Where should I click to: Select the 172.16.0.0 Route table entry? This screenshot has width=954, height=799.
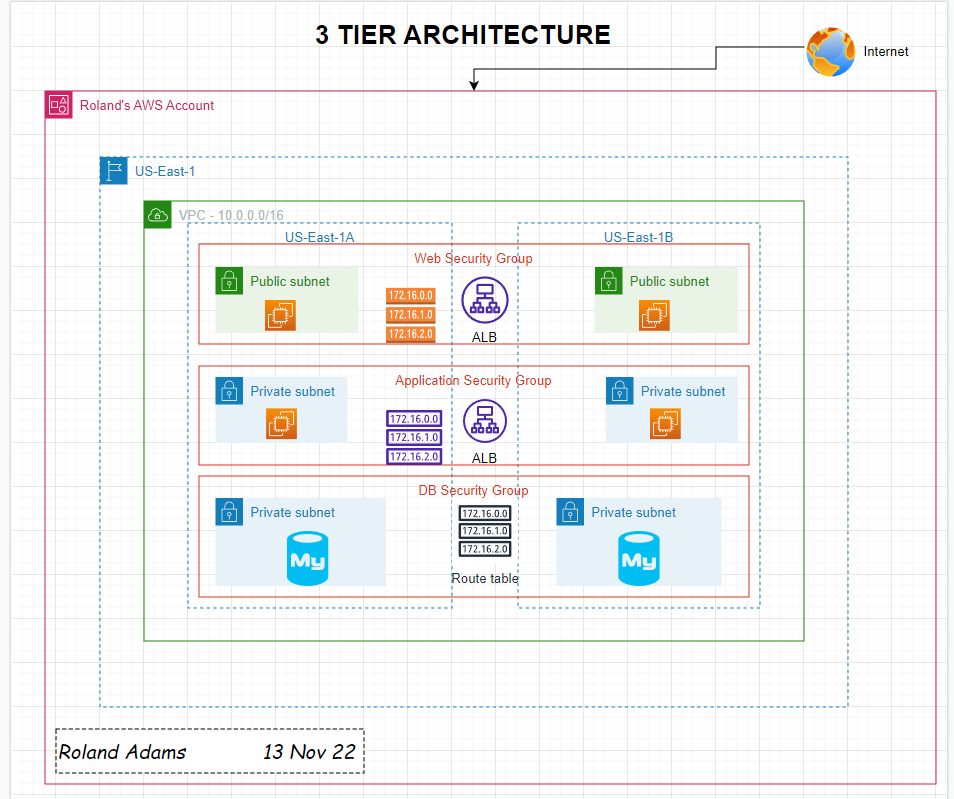click(x=484, y=513)
